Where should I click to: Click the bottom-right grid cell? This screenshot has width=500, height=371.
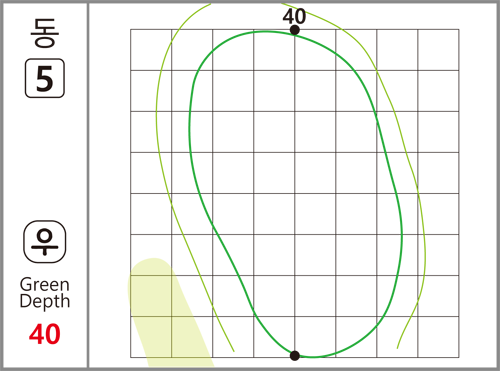point(438,337)
